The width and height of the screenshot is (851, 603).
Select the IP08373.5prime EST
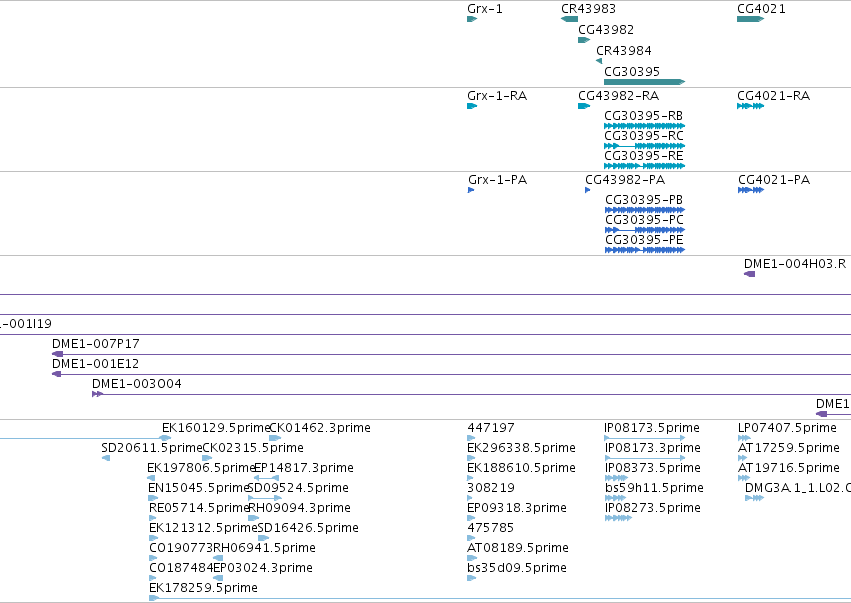coord(616,478)
